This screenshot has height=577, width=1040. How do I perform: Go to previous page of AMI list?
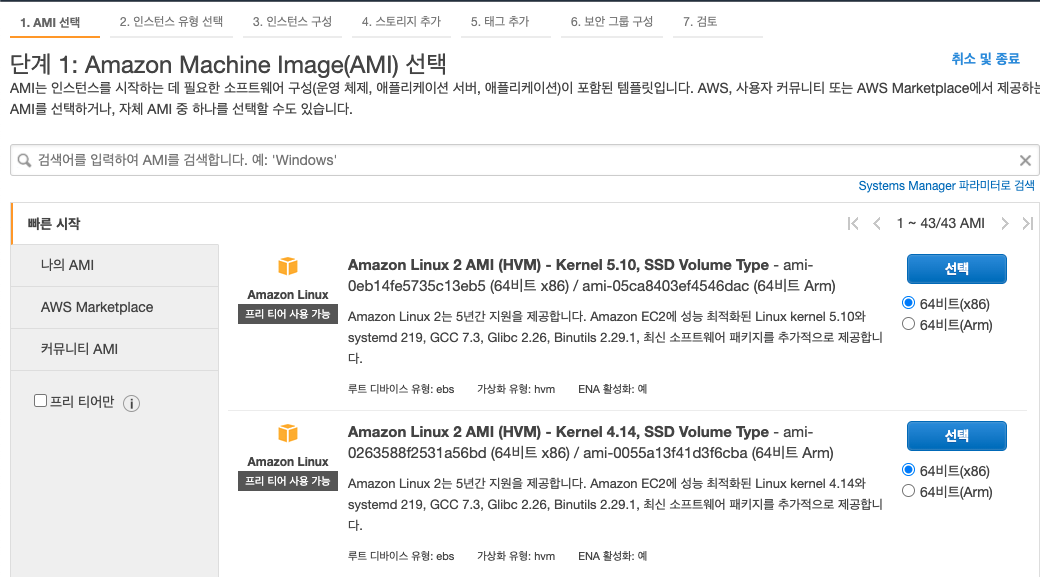pyautogui.click(x=877, y=224)
